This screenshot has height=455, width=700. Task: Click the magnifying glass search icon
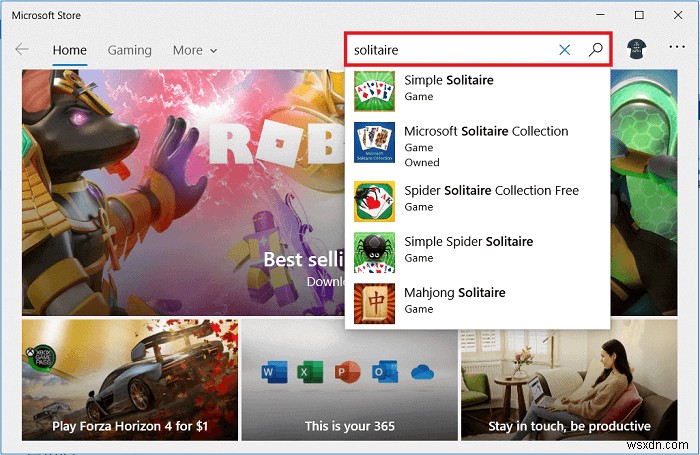[596, 50]
